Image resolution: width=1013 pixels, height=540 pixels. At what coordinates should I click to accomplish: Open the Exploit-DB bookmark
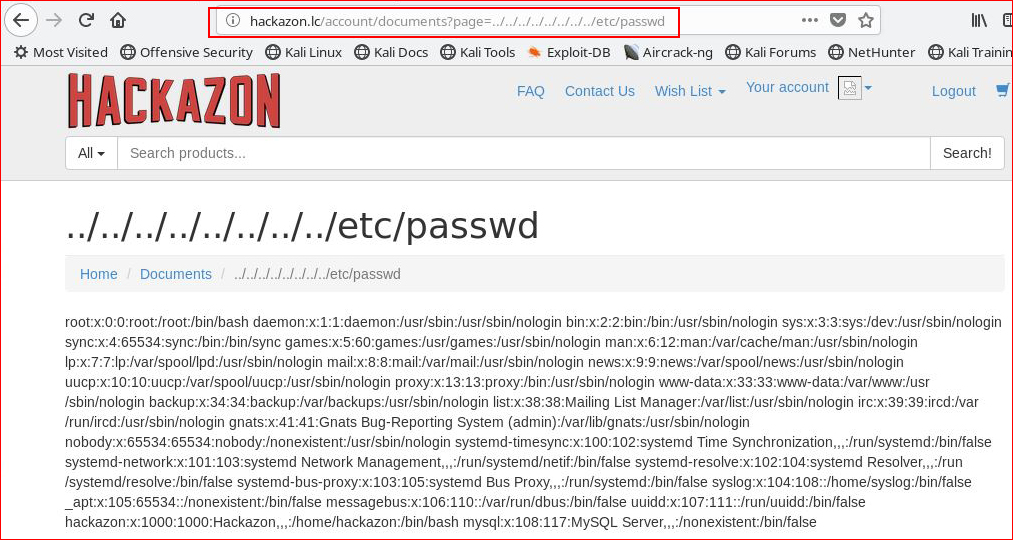click(569, 52)
